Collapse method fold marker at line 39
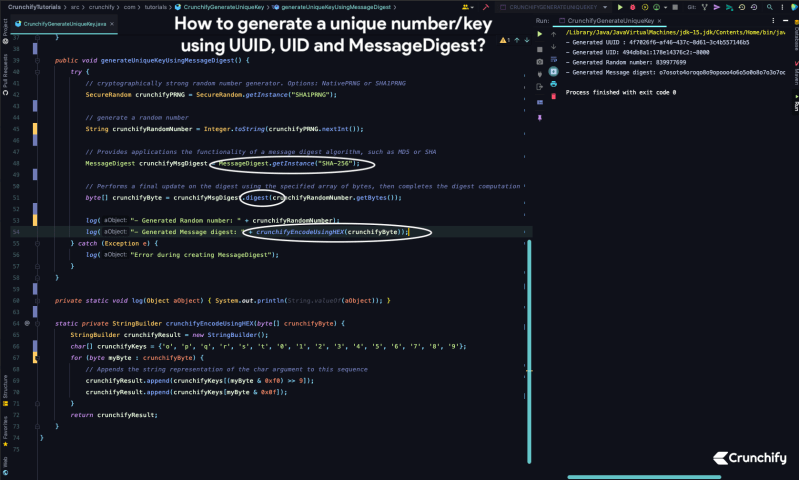Image resolution: width=799 pixels, height=480 pixels. pos(37,60)
